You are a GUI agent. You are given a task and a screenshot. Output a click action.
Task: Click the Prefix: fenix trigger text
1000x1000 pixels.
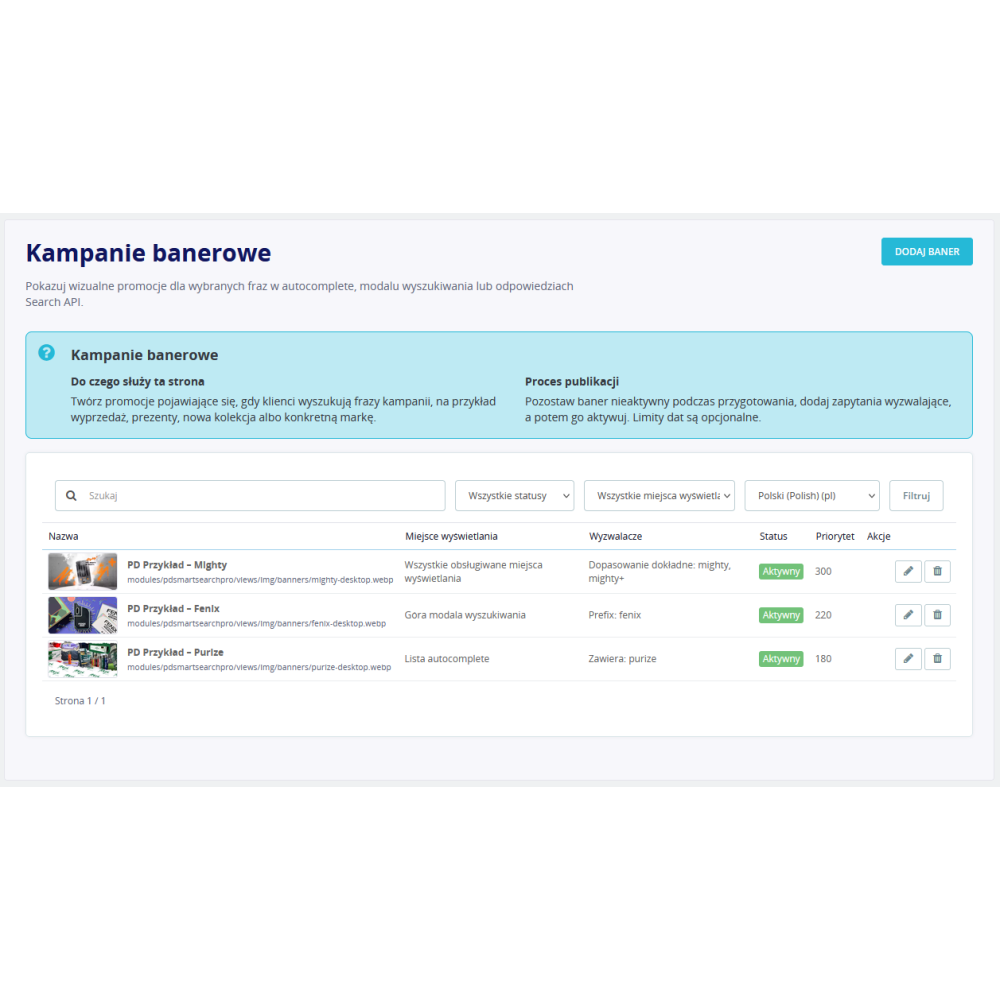click(x=614, y=615)
